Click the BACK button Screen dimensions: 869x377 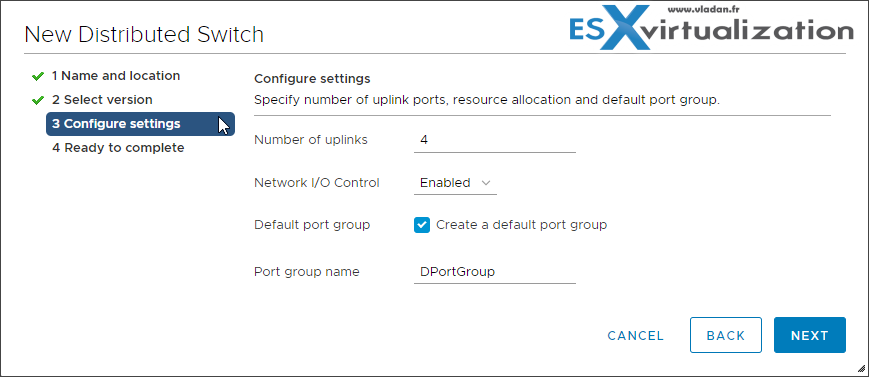tap(726, 335)
